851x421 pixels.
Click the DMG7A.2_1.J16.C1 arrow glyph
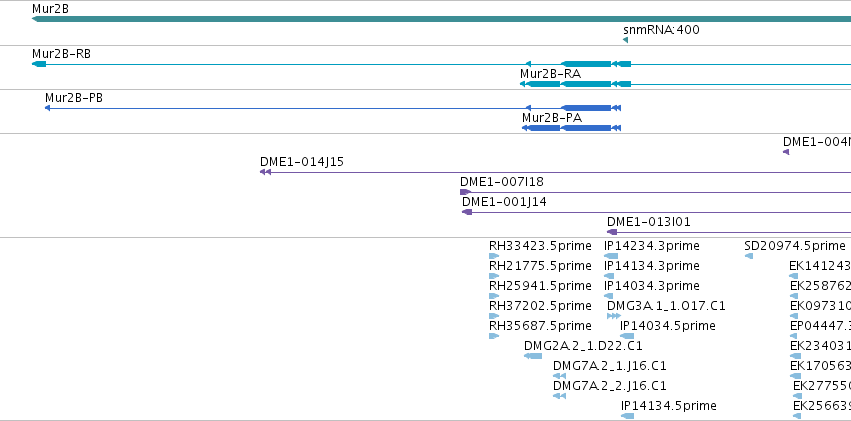(x=560, y=376)
